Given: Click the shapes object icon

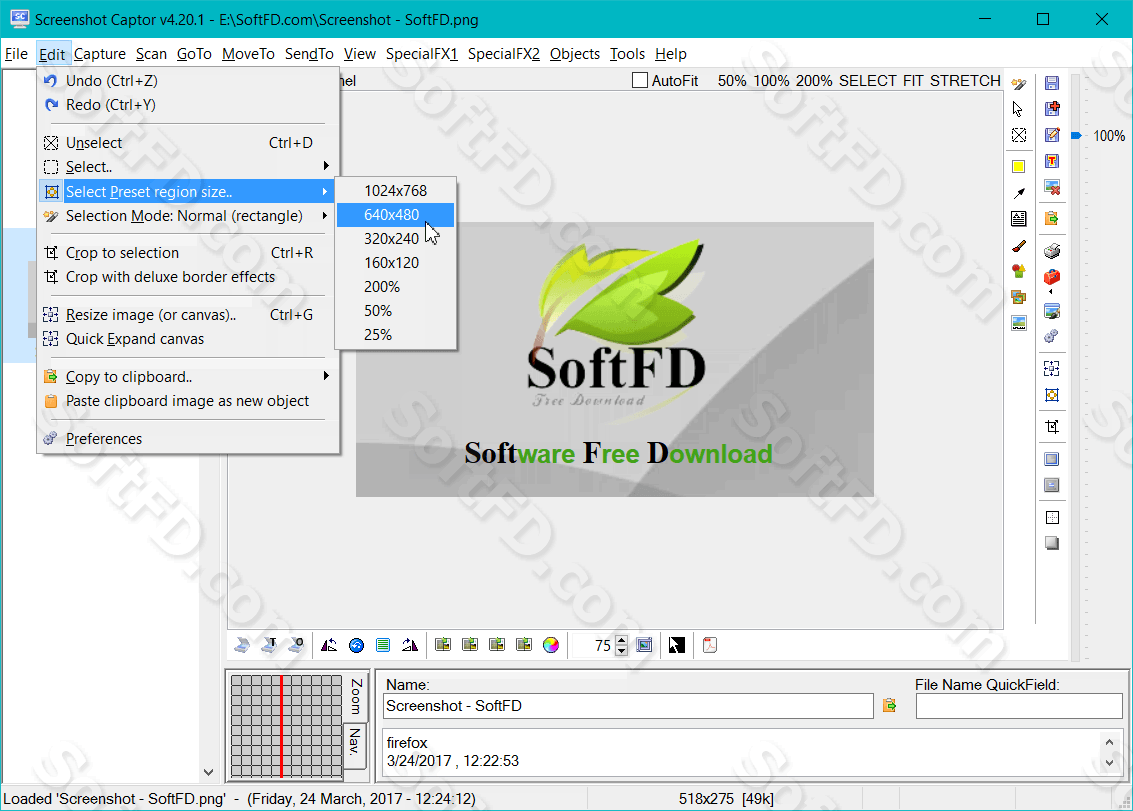Looking at the screenshot, I should coord(1019,271).
